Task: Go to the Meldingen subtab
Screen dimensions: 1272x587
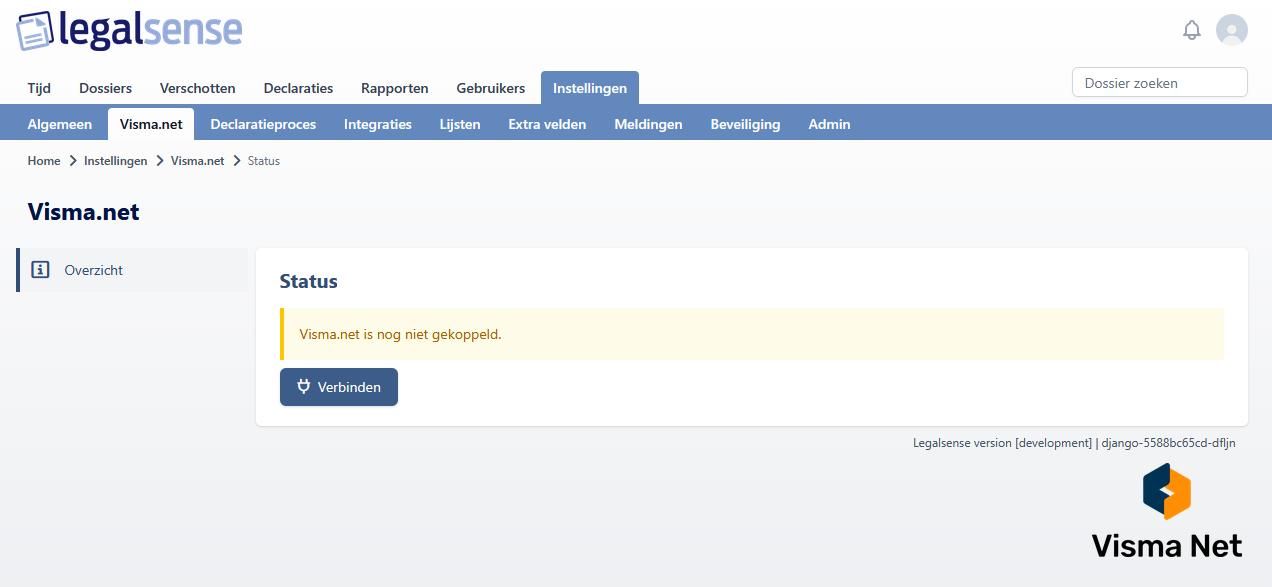Action: coord(648,124)
